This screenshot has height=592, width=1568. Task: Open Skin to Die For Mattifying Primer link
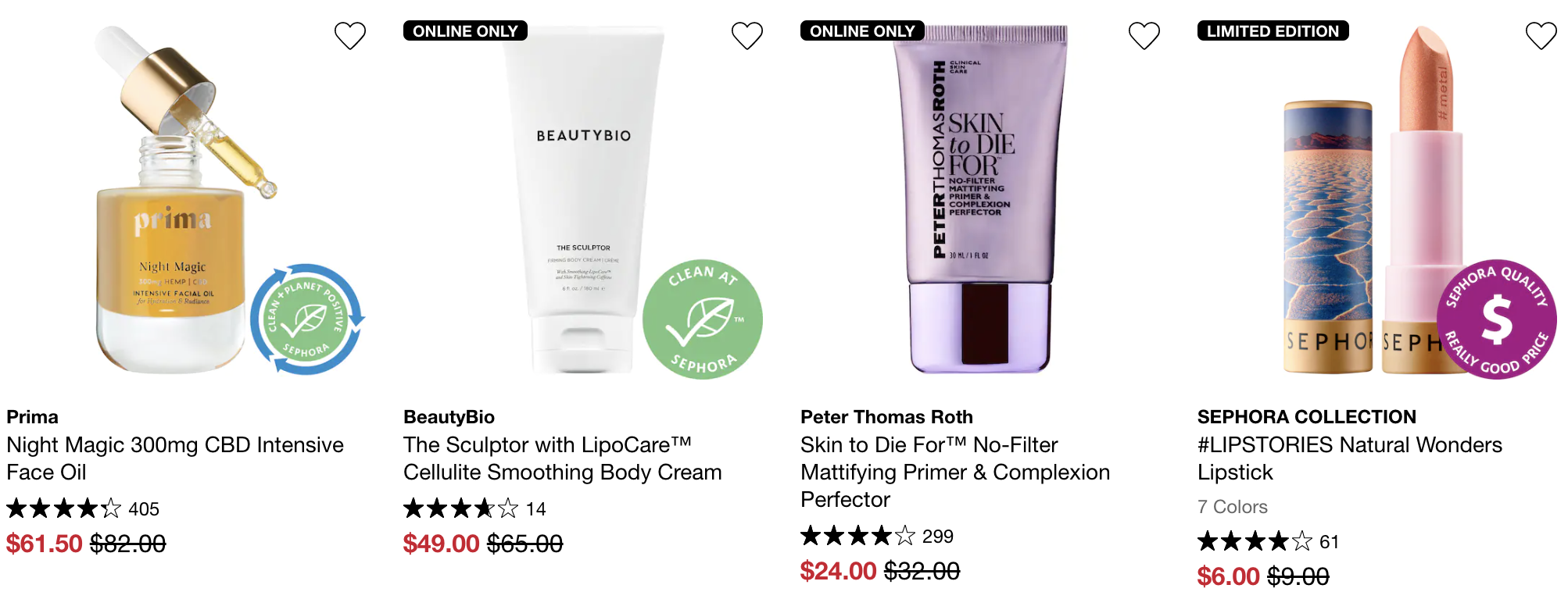(x=955, y=472)
